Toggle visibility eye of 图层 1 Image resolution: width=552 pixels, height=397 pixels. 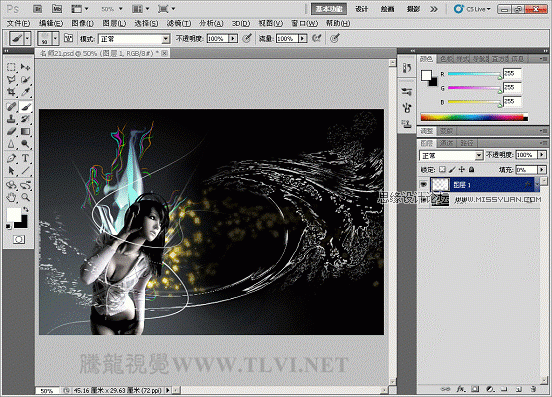(x=424, y=184)
